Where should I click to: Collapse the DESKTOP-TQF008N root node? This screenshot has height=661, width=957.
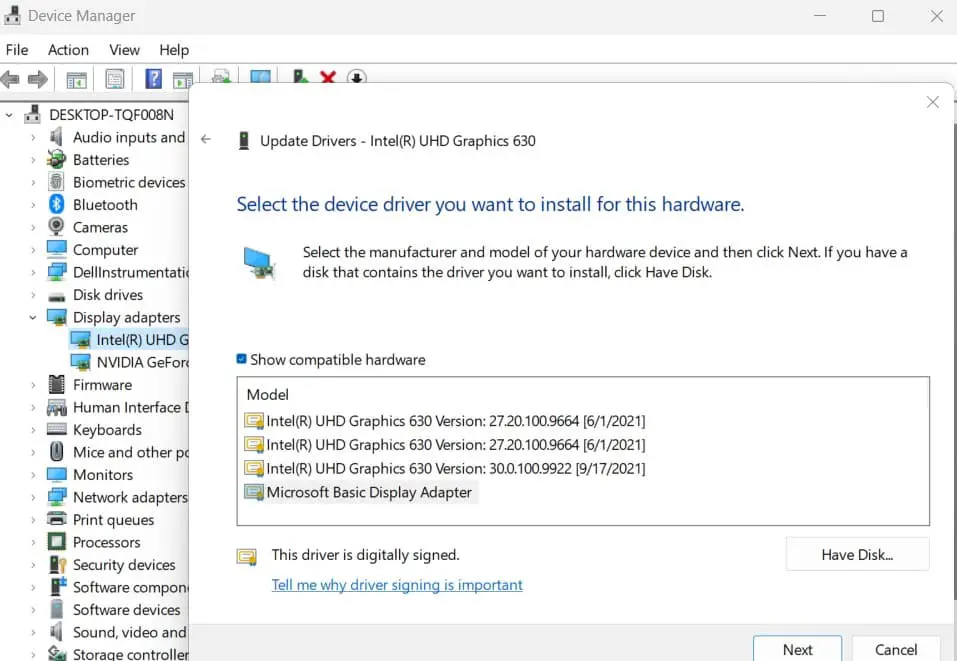coord(9,115)
